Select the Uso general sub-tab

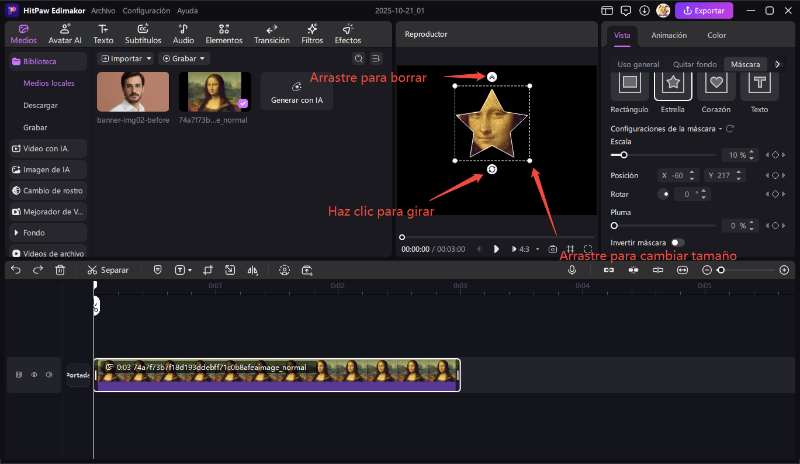(638, 64)
